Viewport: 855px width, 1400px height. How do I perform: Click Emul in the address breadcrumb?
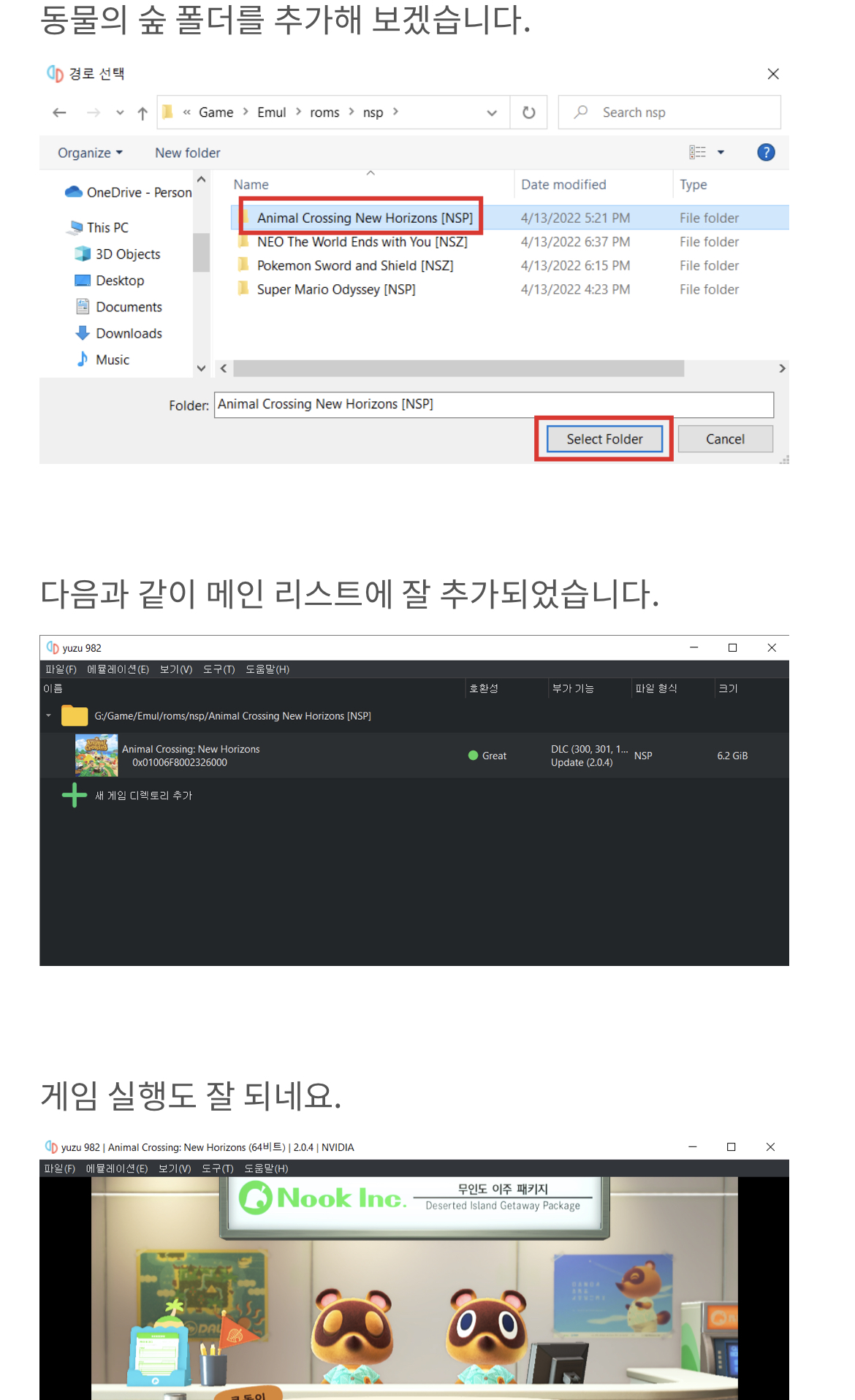coord(271,113)
